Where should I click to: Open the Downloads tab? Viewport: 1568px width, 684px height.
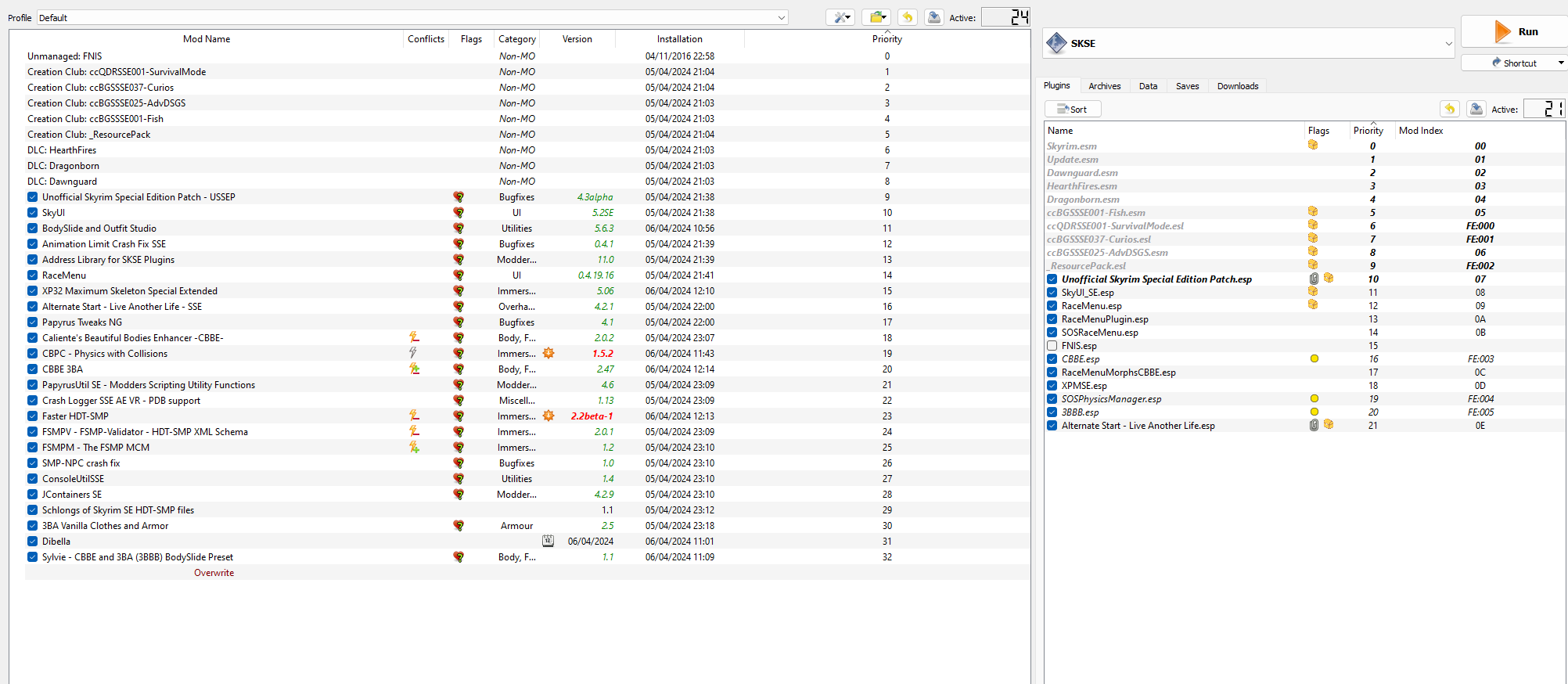[x=1238, y=86]
